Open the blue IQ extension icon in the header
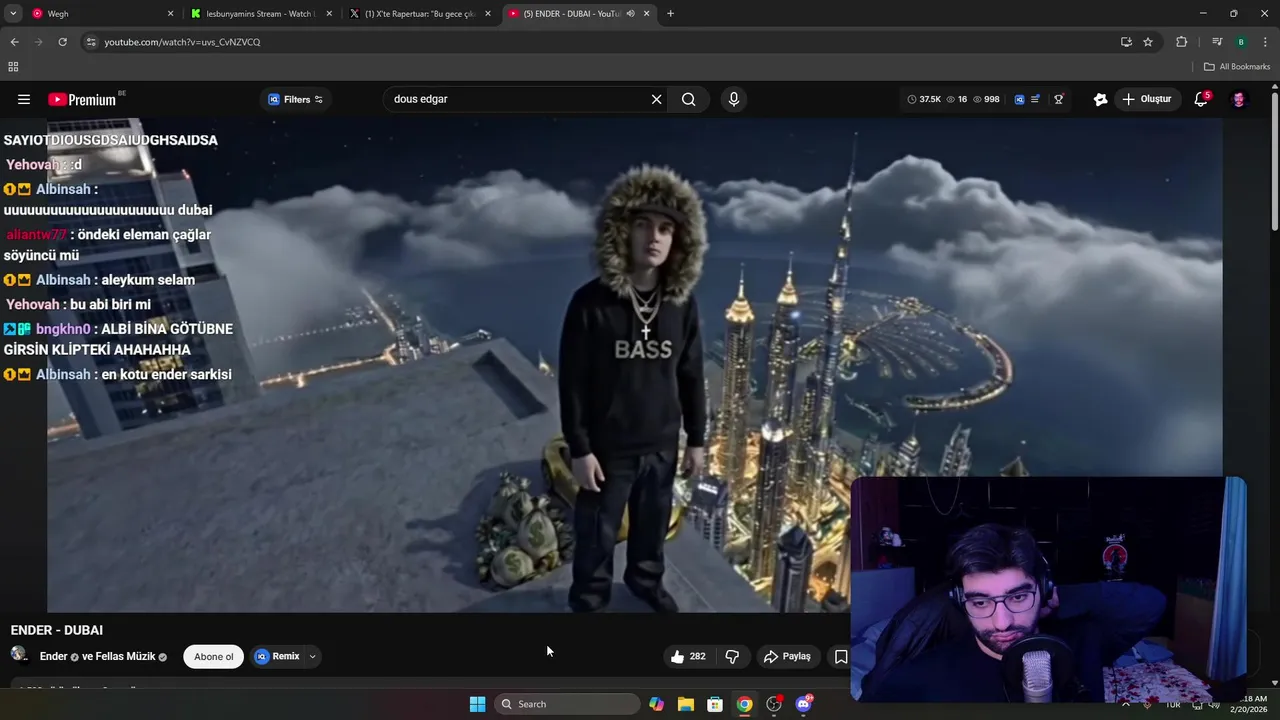This screenshot has width=1280, height=720. pos(1019,99)
